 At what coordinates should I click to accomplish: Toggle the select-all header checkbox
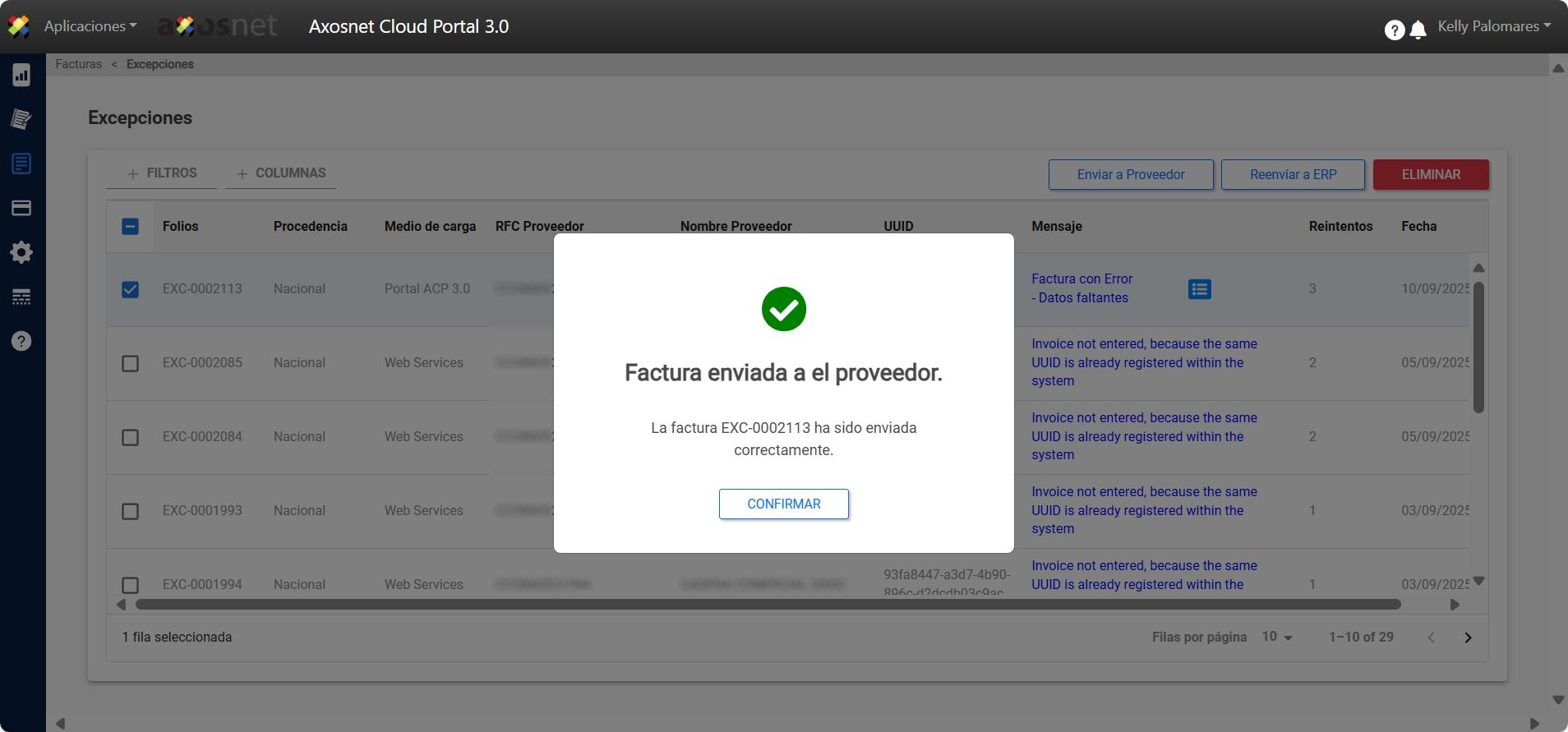[130, 227]
